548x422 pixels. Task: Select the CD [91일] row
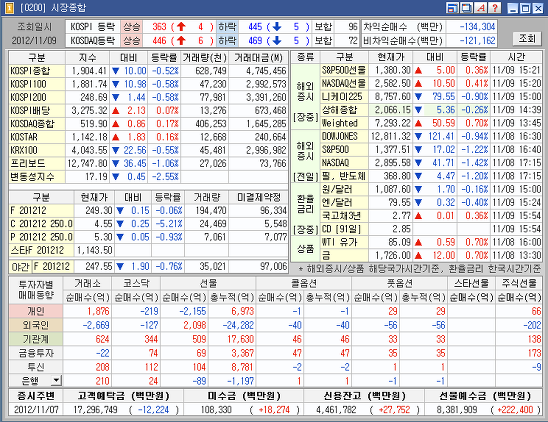431,229
